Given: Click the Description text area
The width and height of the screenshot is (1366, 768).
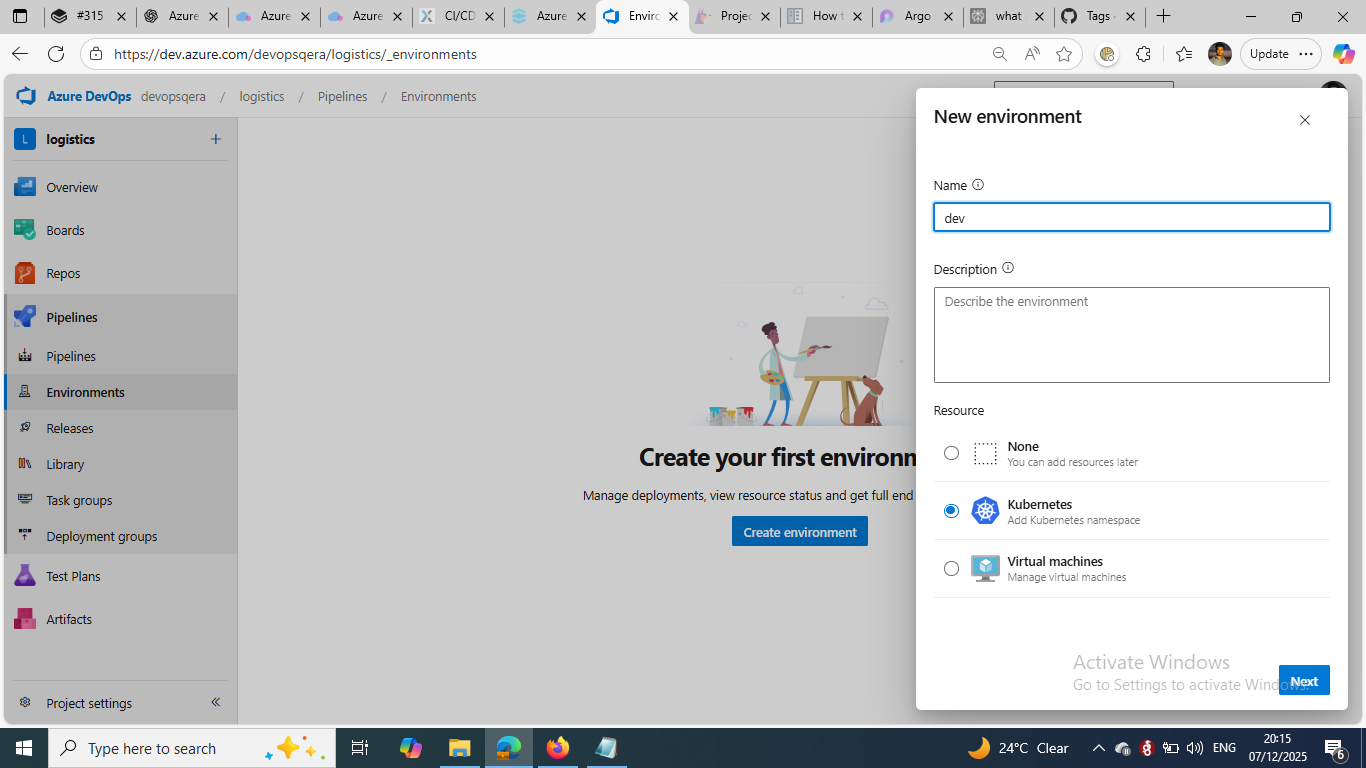Looking at the screenshot, I should tap(1131, 335).
